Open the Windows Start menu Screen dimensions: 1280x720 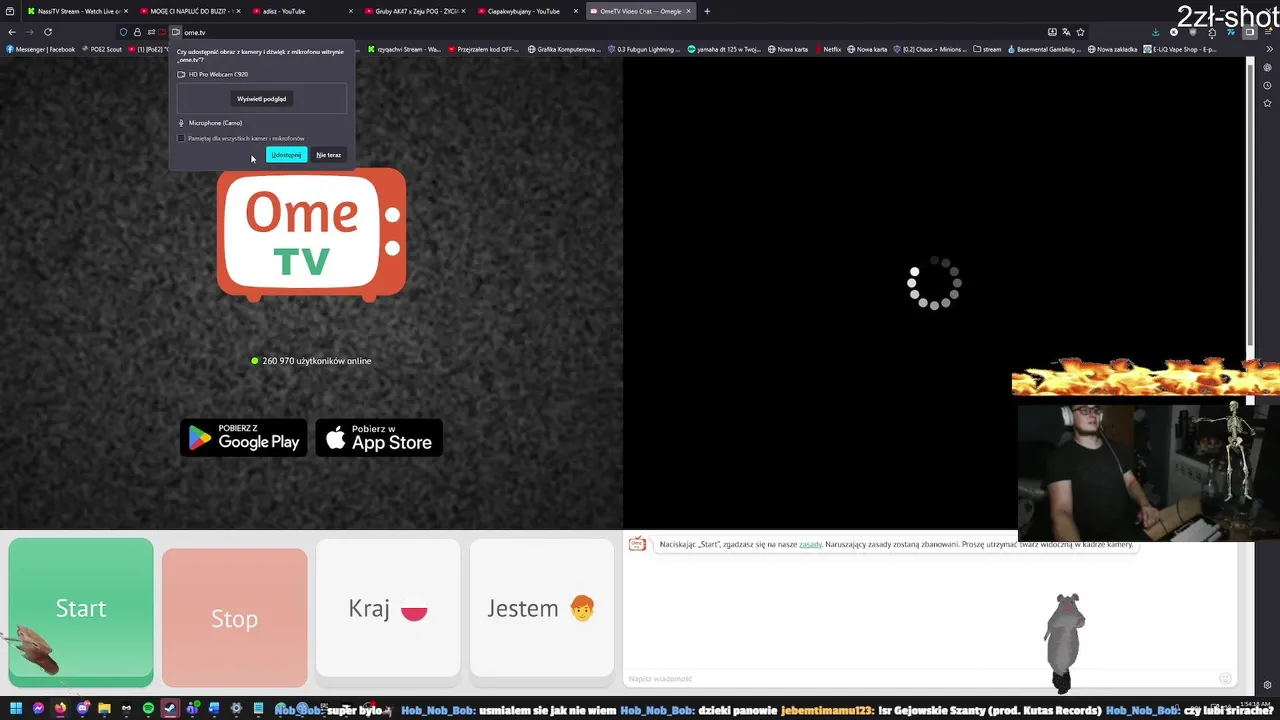click(16, 708)
